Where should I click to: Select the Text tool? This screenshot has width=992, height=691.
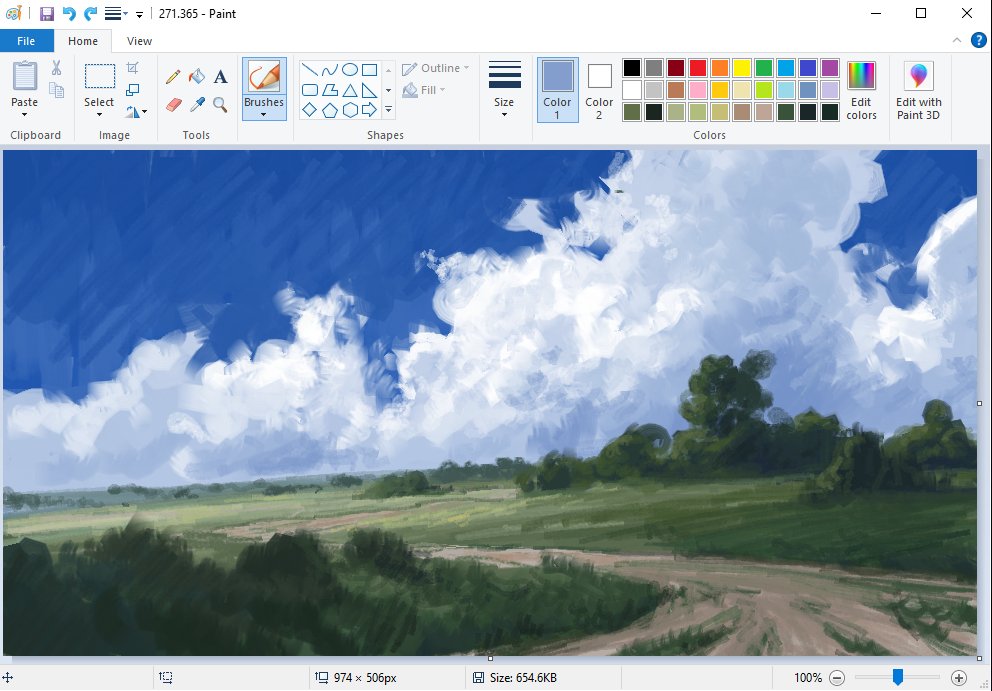(220, 77)
